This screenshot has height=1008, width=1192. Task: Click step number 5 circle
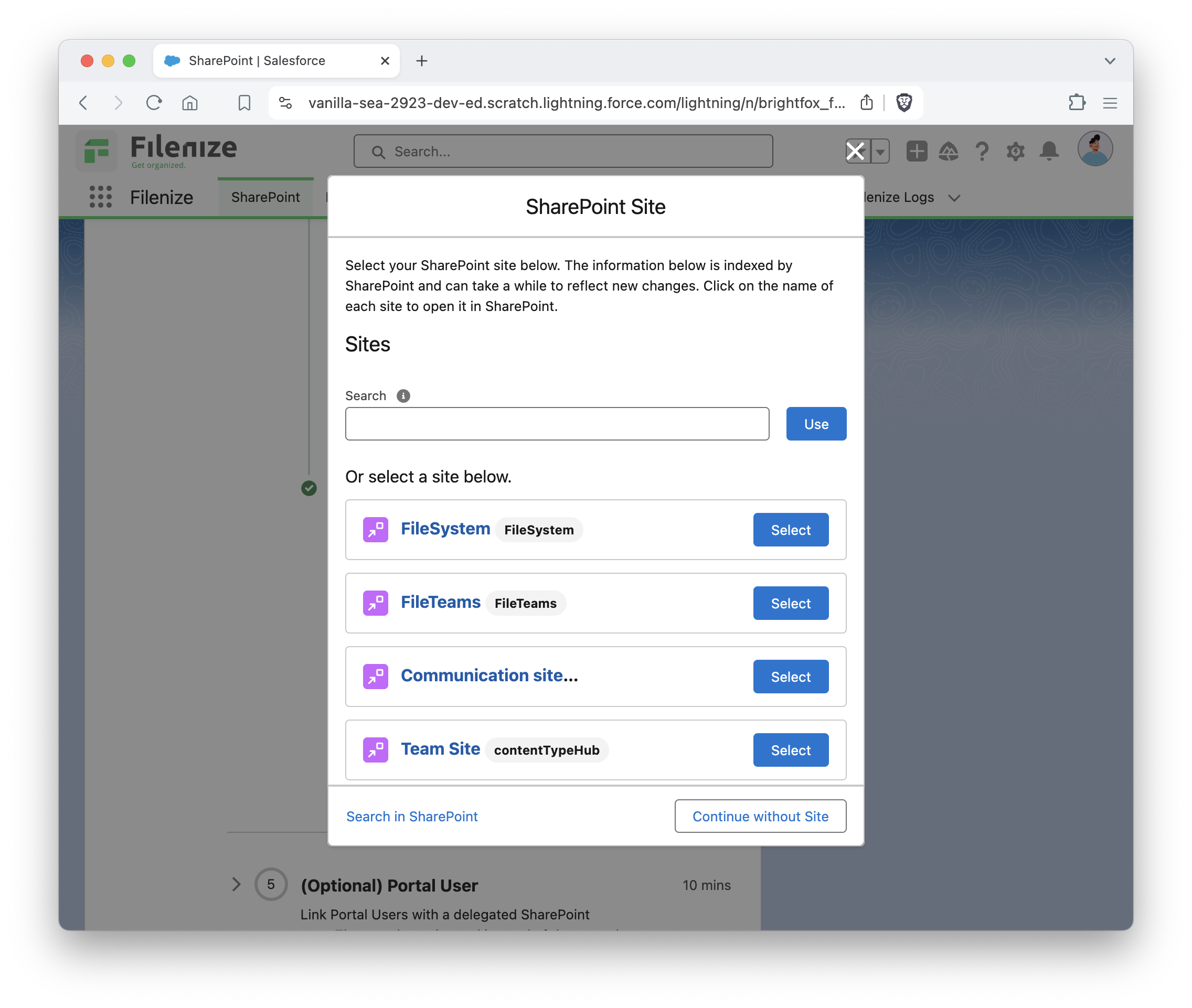(270, 885)
